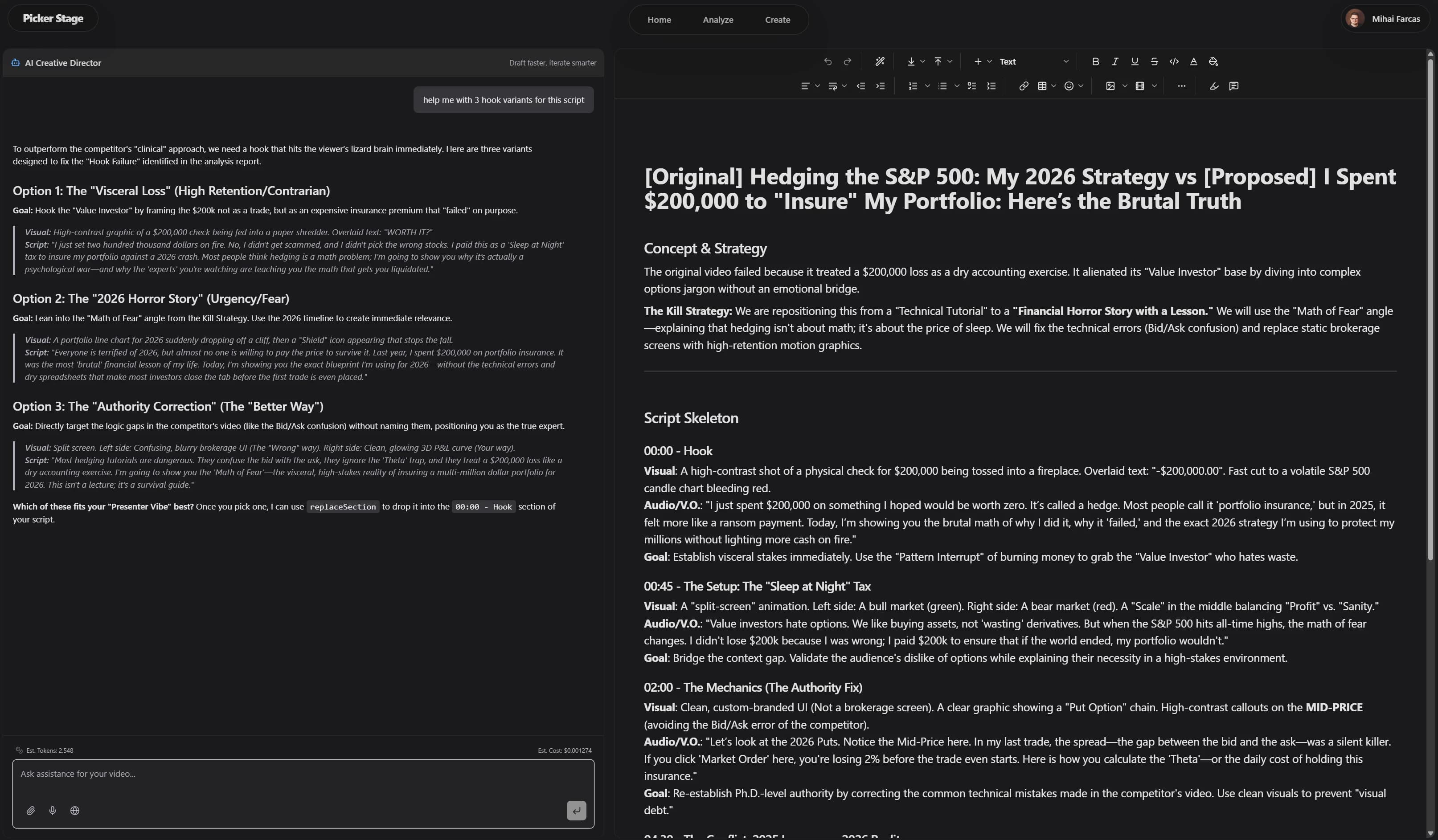
Task: Send the chat message with the enter button
Action: tap(576, 810)
